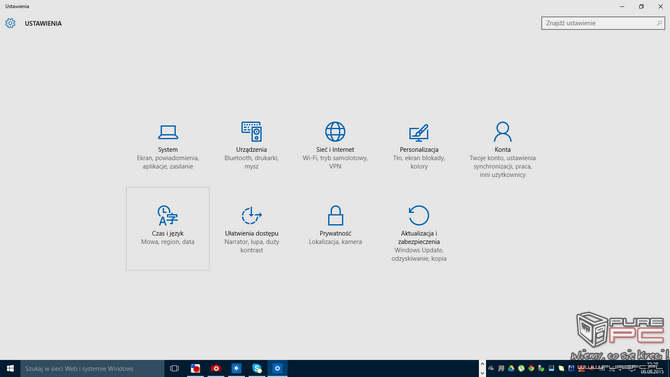Open Prywatność padlock icon
This screenshot has width=670, height=377.
pyautogui.click(x=335, y=215)
